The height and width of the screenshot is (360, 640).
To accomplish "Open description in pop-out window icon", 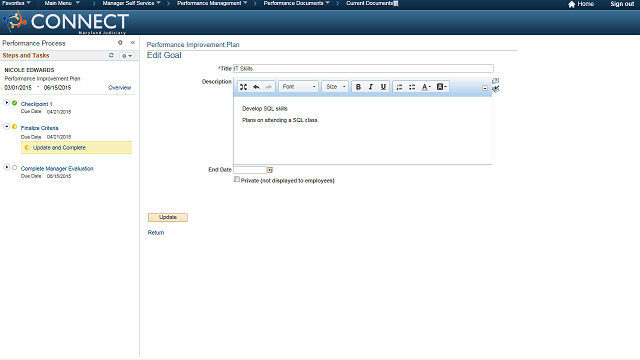I will tap(496, 81).
